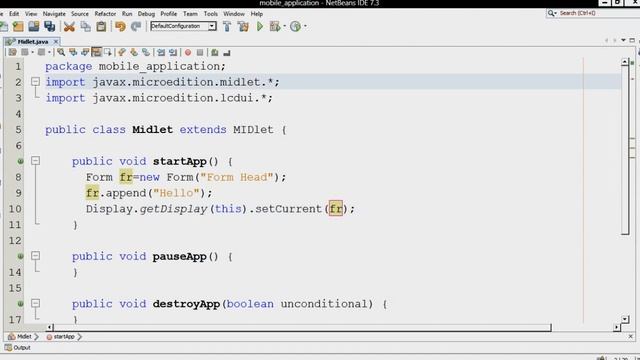Click getDisplay on line 10
Image resolution: width=640 pixels, height=360 pixels.
click(173, 209)
